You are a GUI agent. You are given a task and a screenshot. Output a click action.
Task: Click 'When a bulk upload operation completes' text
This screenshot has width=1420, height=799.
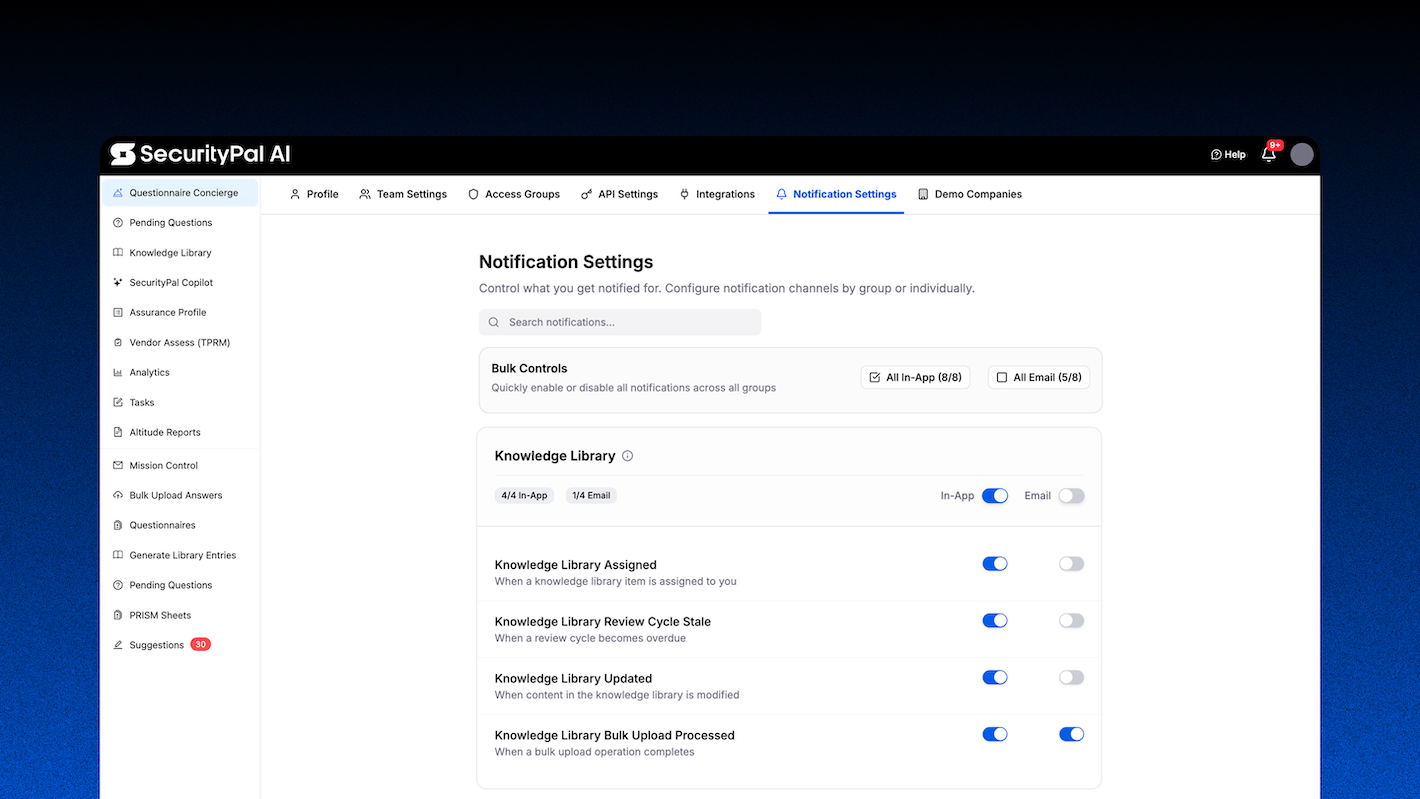594,752
